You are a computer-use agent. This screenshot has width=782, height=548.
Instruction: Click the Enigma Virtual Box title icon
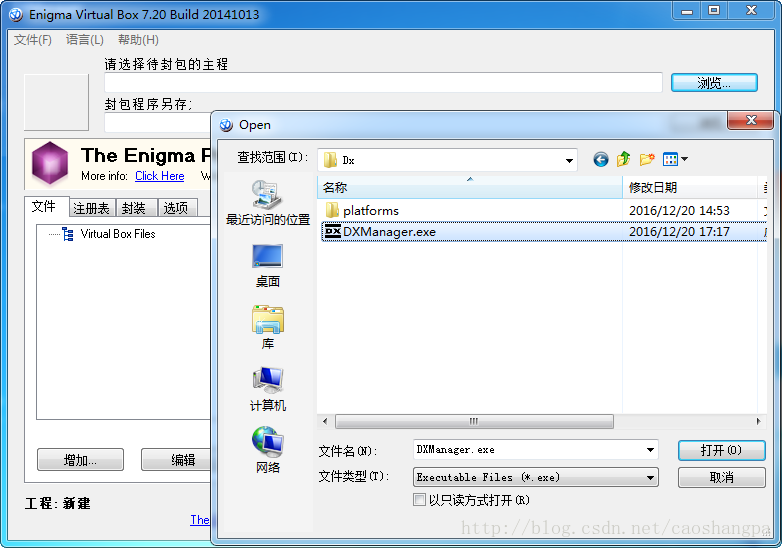(16, 14)
